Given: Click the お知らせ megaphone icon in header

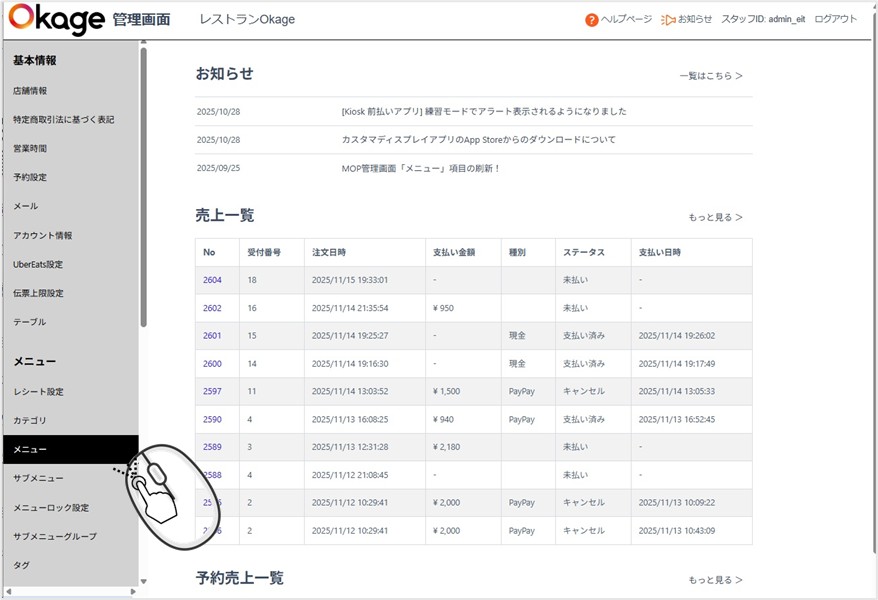Looking at the screenshot, I should (x=668, y=20).
